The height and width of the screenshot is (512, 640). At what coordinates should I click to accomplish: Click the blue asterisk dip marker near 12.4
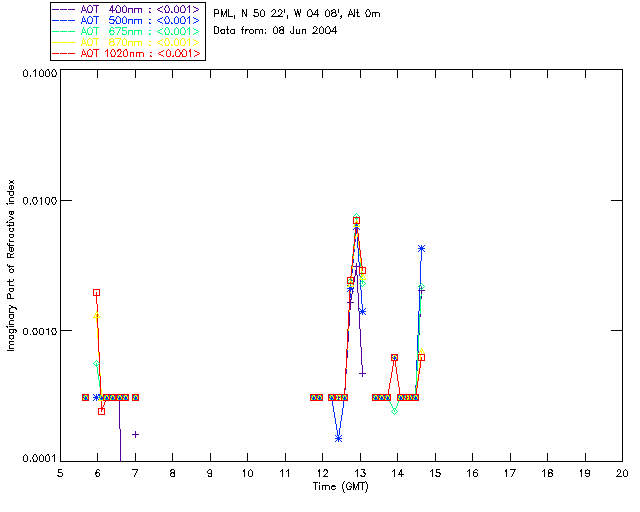(338, 439)
